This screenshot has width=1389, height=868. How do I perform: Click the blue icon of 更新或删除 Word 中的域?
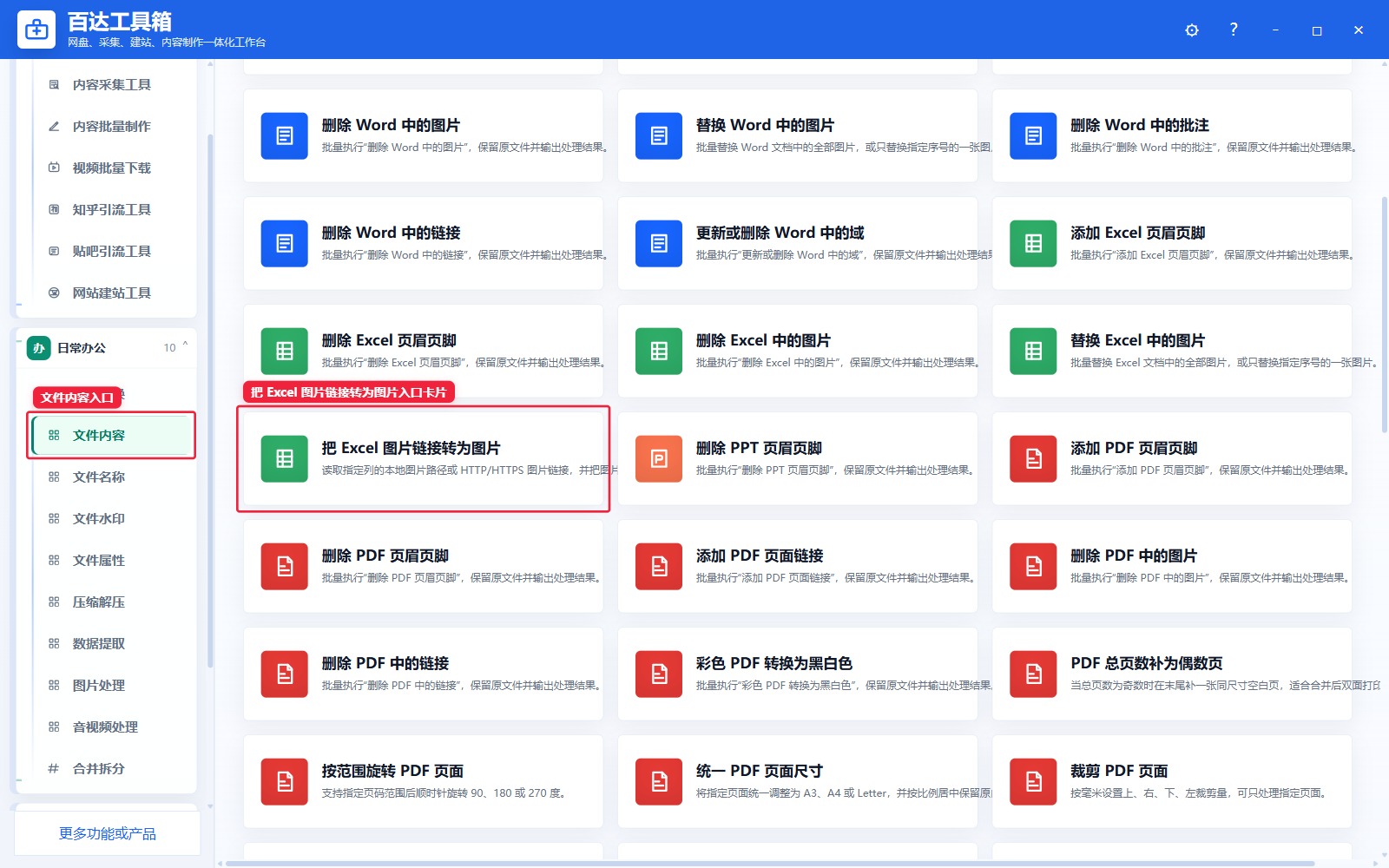(659, 243)
